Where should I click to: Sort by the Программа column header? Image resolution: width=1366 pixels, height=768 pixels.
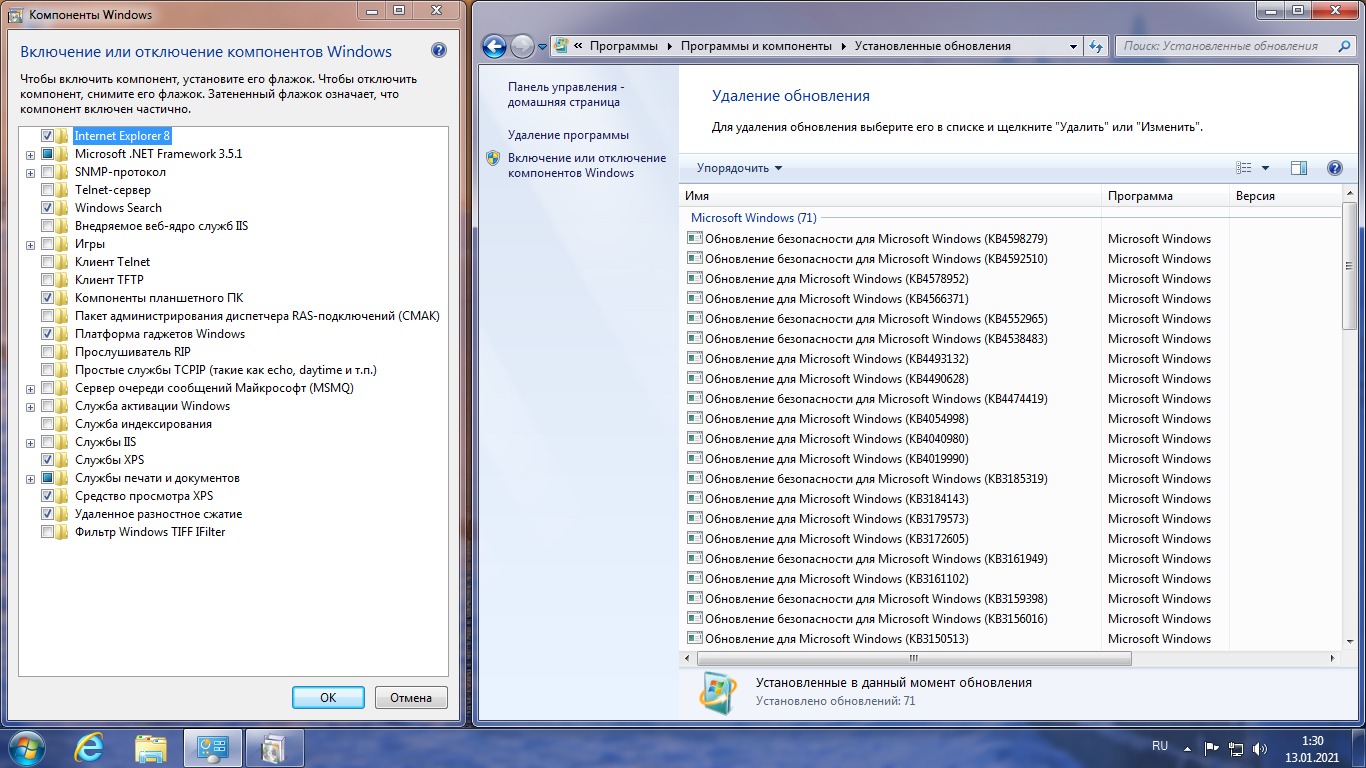[x=1166, y=196]
